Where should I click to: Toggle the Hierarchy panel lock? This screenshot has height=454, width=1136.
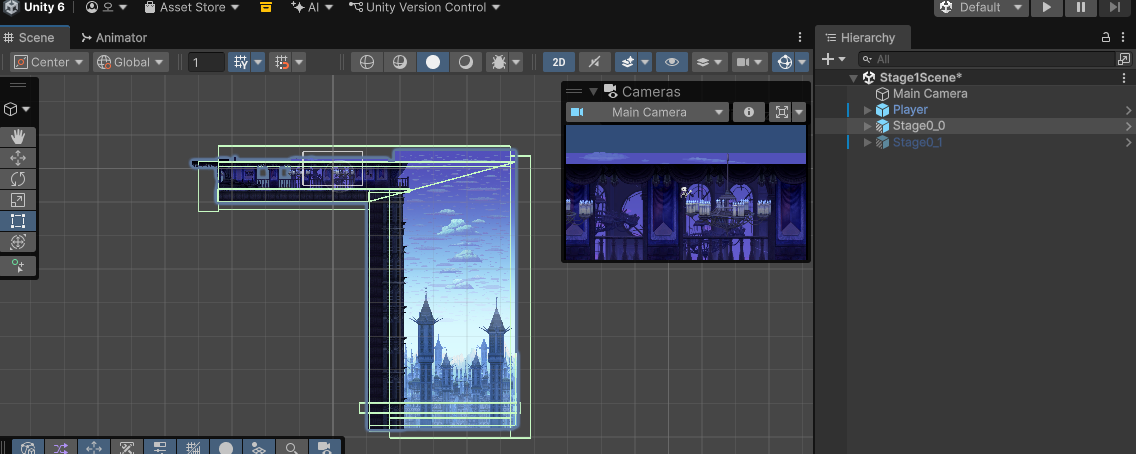point(1106,38)
